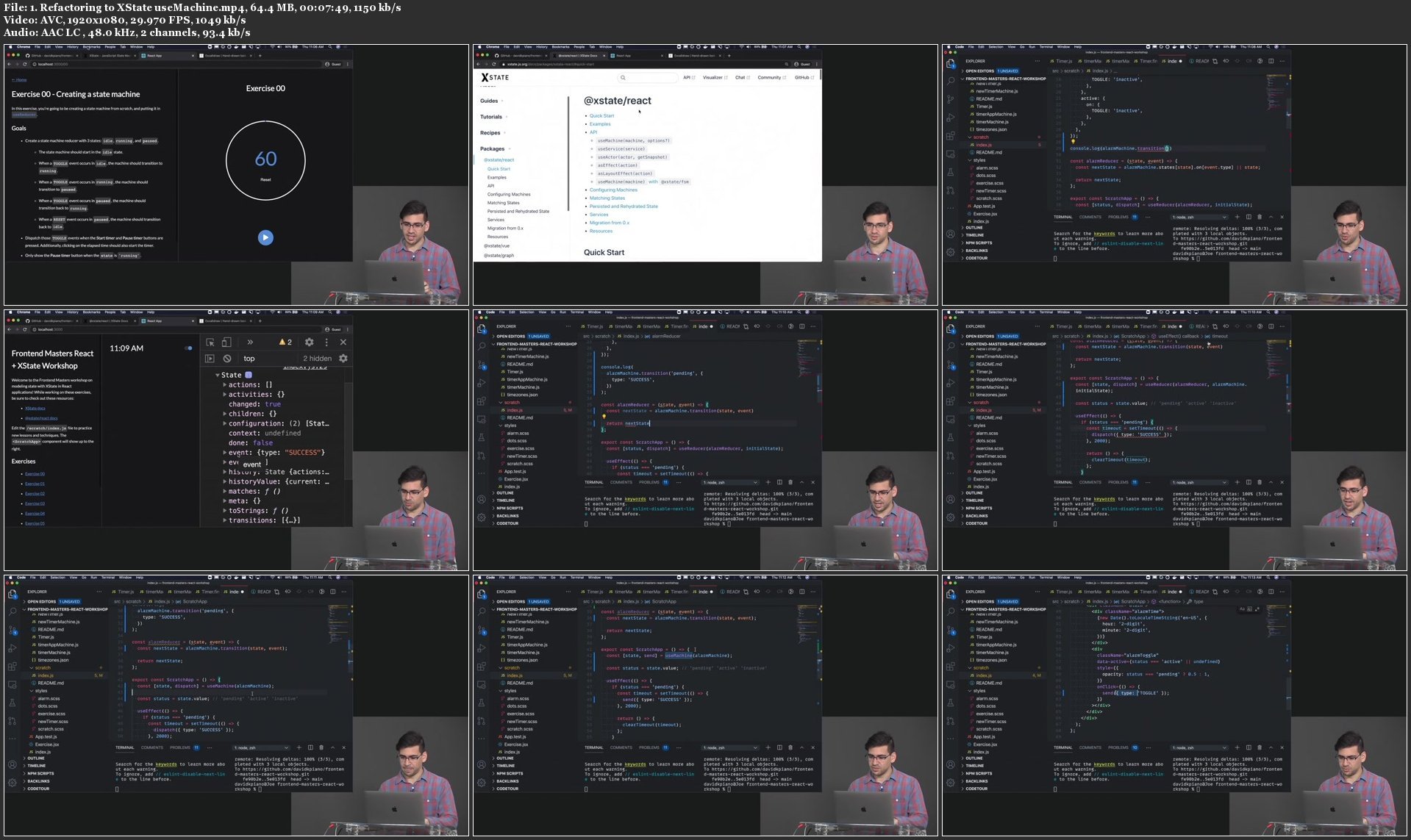
Task: Show more DevTools tabs with the » icon
Action: pyautogui.click(x=250, y=342)
